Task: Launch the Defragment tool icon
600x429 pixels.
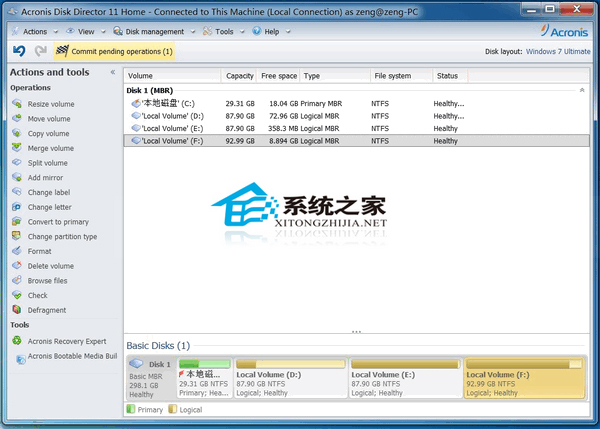Action: coord(17,310)
